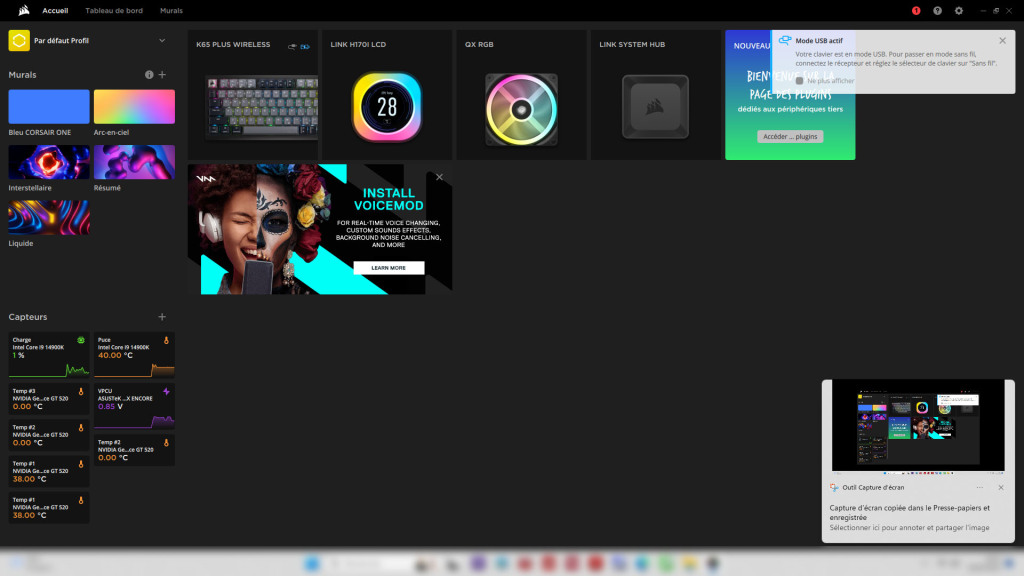Click the 'Accéder ... plugins' button

click(x=790, y=136)
